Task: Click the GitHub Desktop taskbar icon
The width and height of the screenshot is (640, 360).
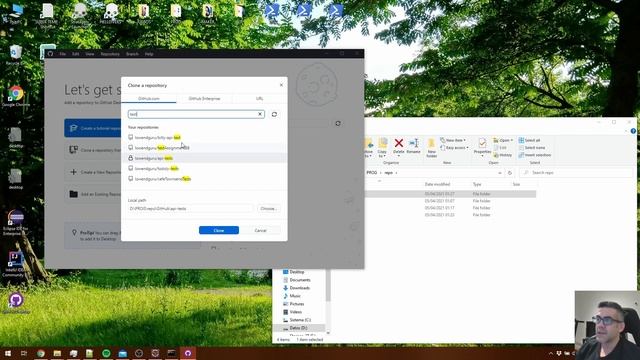Action: pyautogui.click(x=188, y=353)
